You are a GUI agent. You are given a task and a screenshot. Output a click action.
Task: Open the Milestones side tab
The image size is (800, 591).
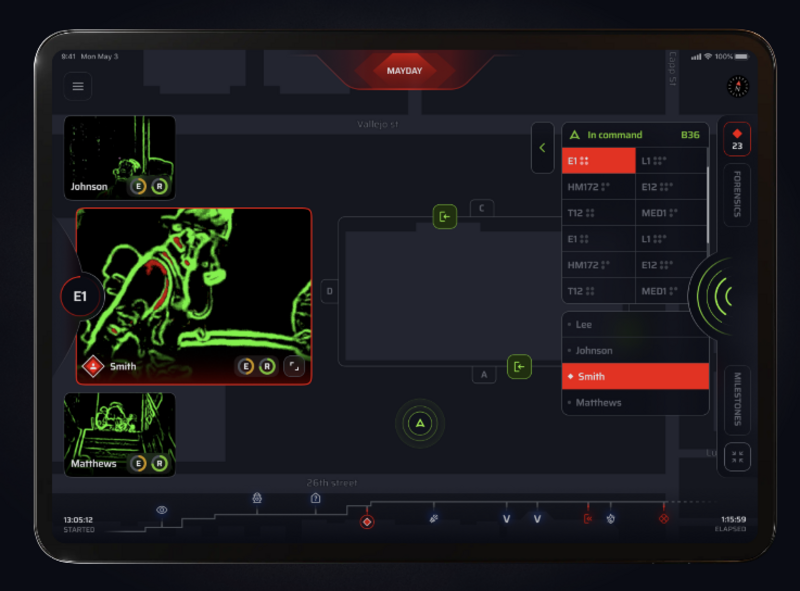pos(737,399)
